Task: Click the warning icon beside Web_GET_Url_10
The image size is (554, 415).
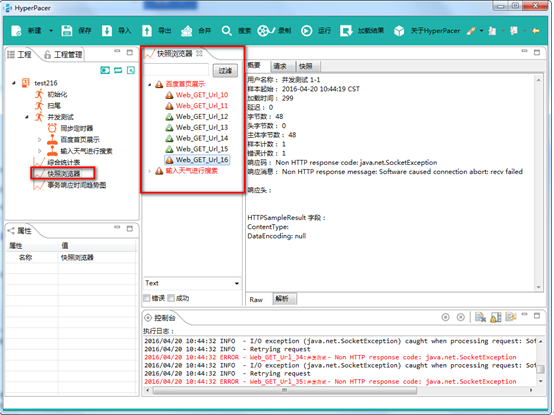Action: 170,95
